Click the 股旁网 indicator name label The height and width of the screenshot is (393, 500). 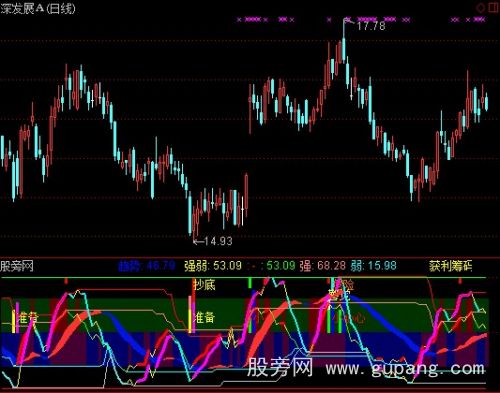(17, 266)
